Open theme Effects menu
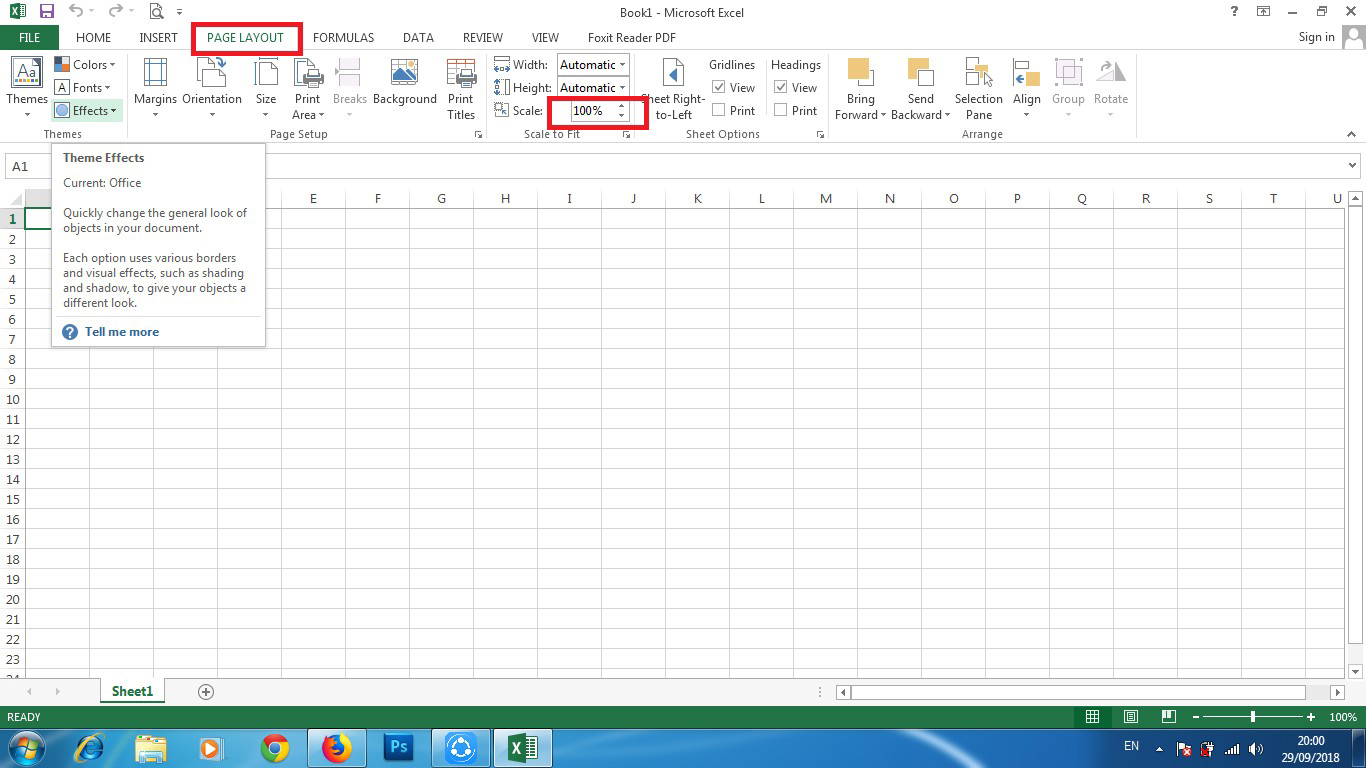The height and width of the screenshot is (768, 1366). click(x=87, y=111)
